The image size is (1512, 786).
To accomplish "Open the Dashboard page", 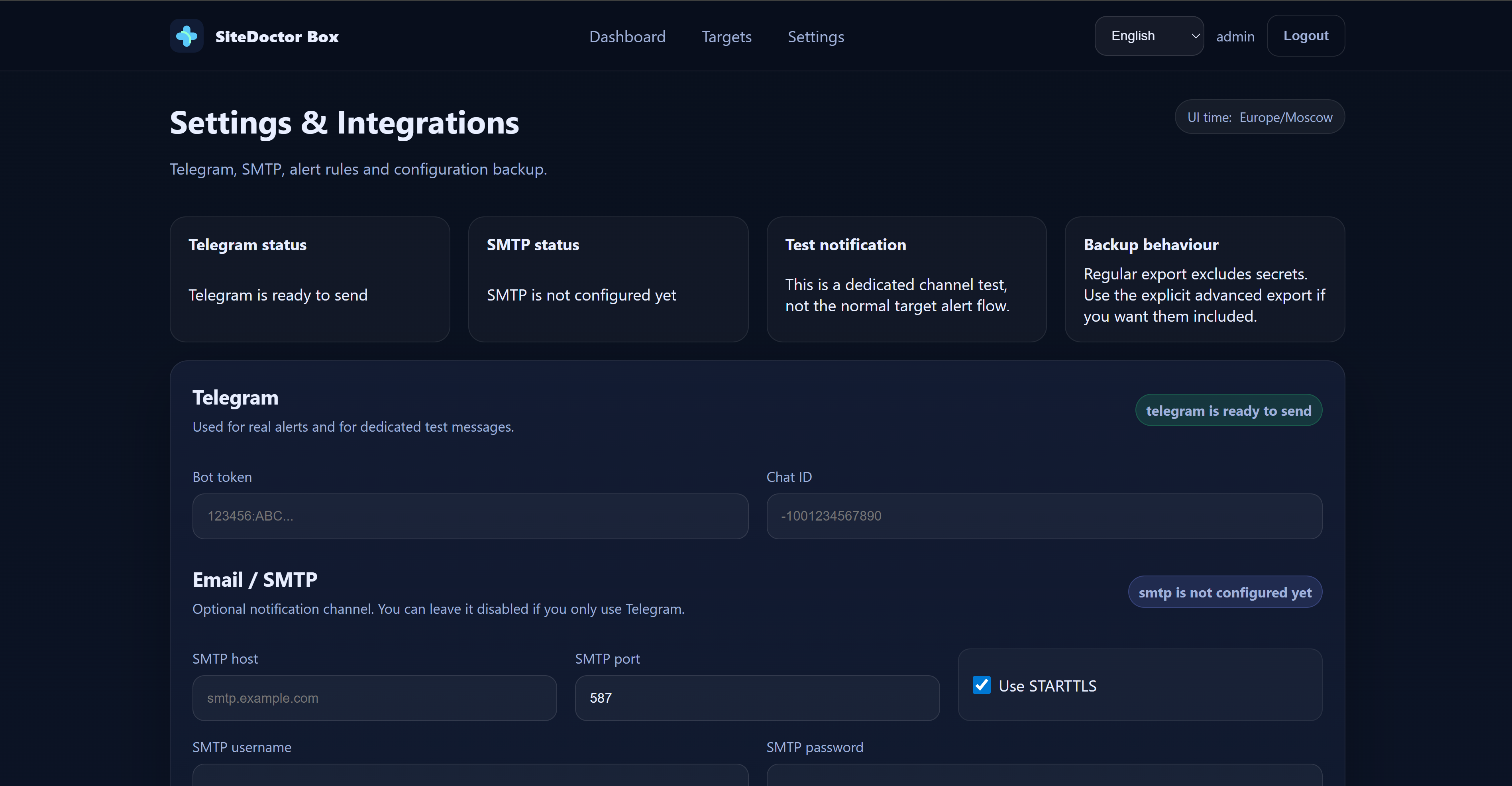I will point(627,36).
